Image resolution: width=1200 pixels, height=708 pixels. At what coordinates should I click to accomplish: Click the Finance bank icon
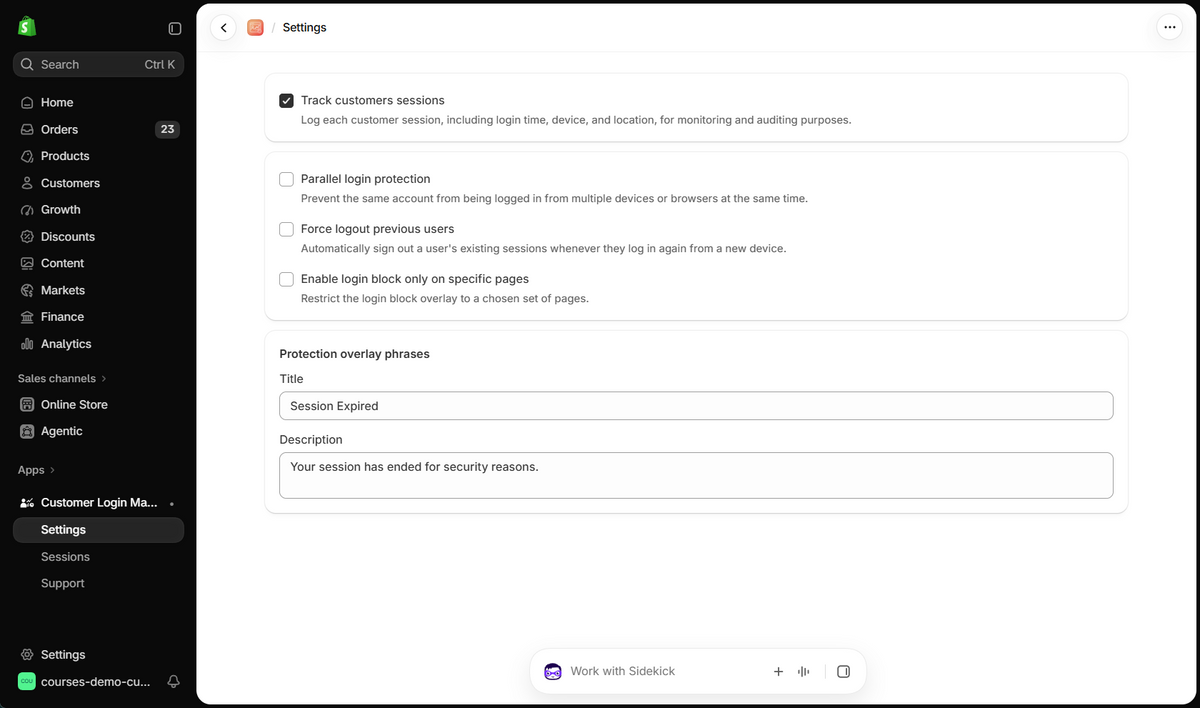[x=28, y=317]
